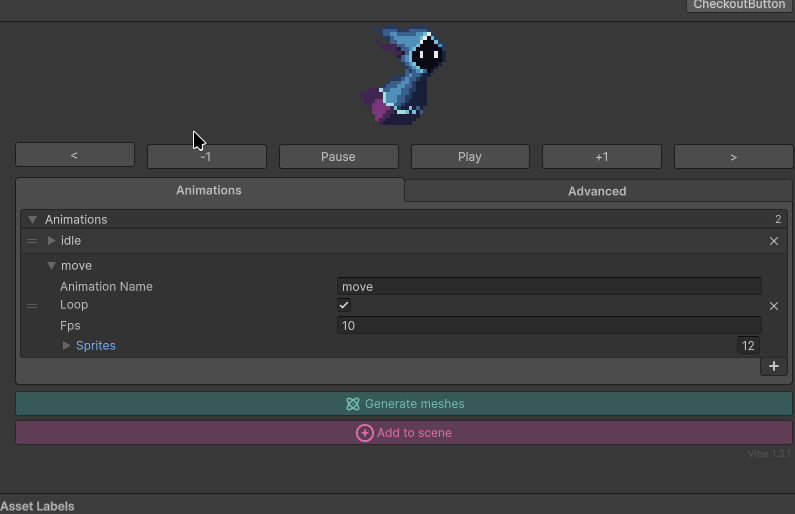The height and width of the screenshot is (514, 795).
Task: Grab the drag handle beside move animation
Action: 32,306
